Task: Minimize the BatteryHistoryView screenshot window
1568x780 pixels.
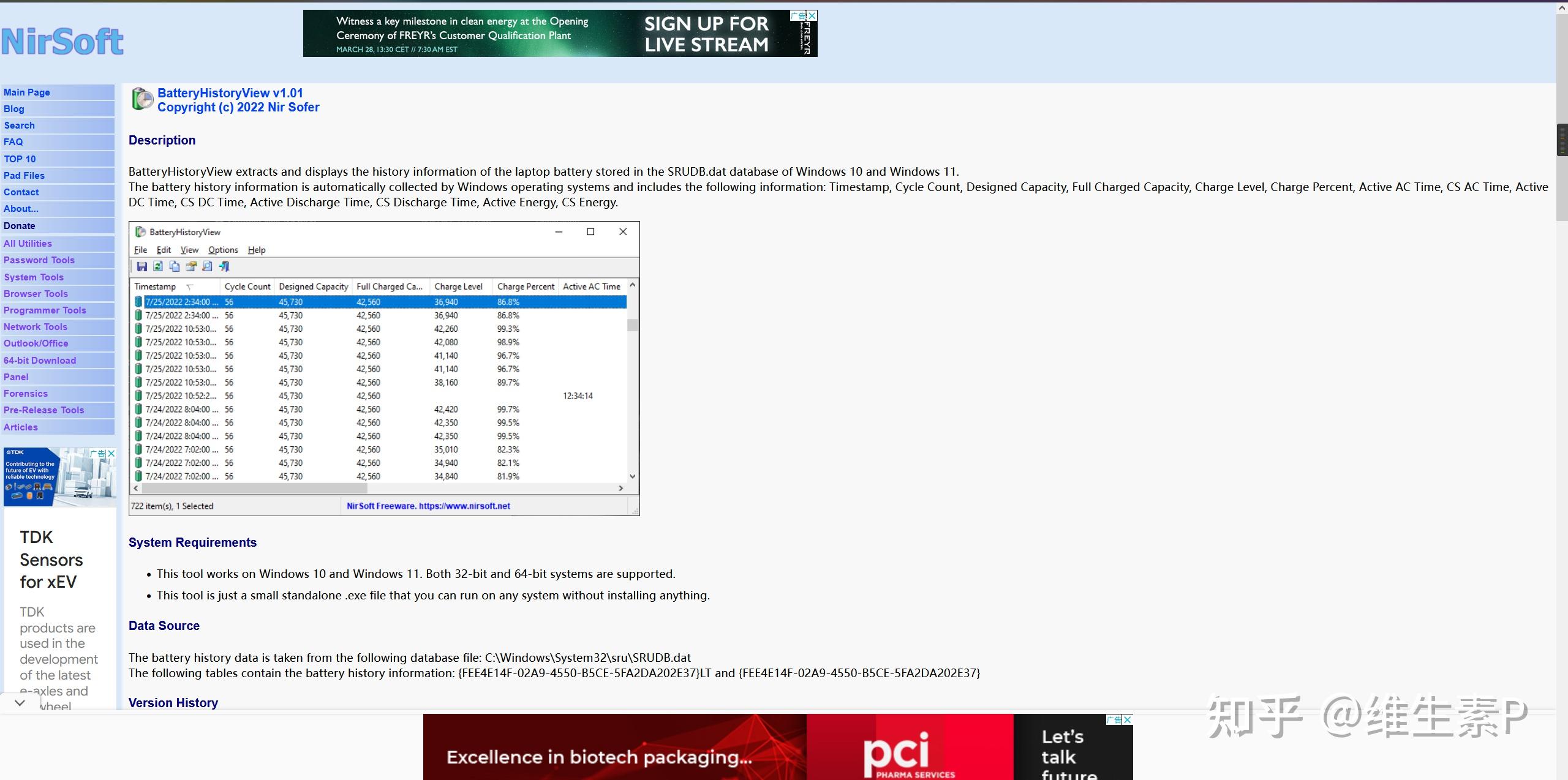Action: 559,232
